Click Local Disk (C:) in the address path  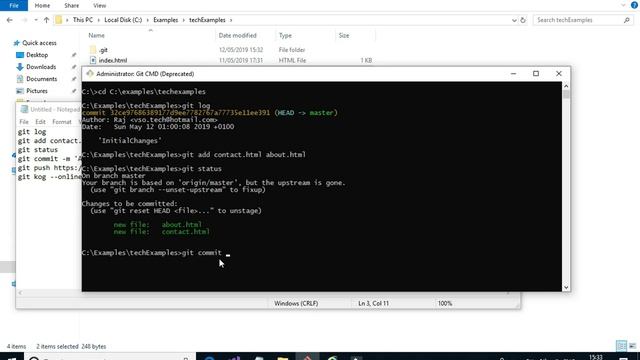pos(123,20)
